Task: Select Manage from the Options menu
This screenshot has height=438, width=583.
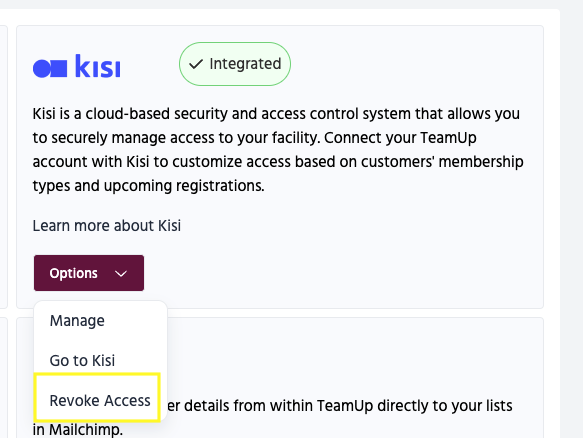Action: (77, 321)
